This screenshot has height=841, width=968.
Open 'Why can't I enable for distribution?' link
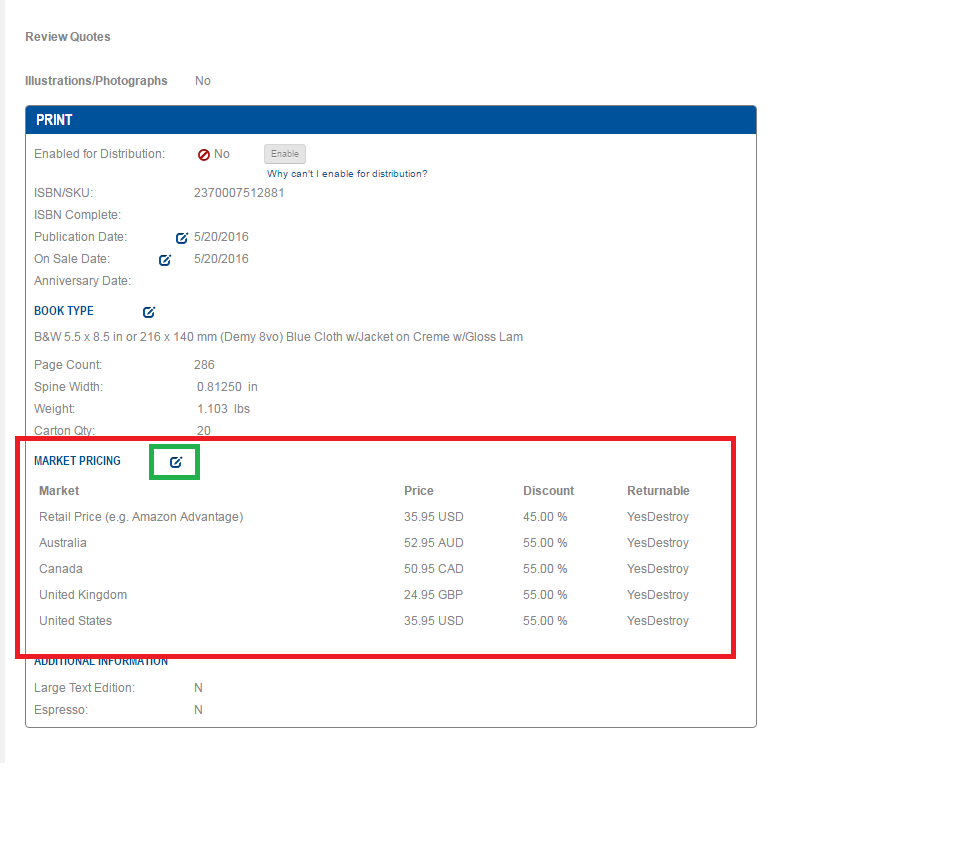coord(347,174)
